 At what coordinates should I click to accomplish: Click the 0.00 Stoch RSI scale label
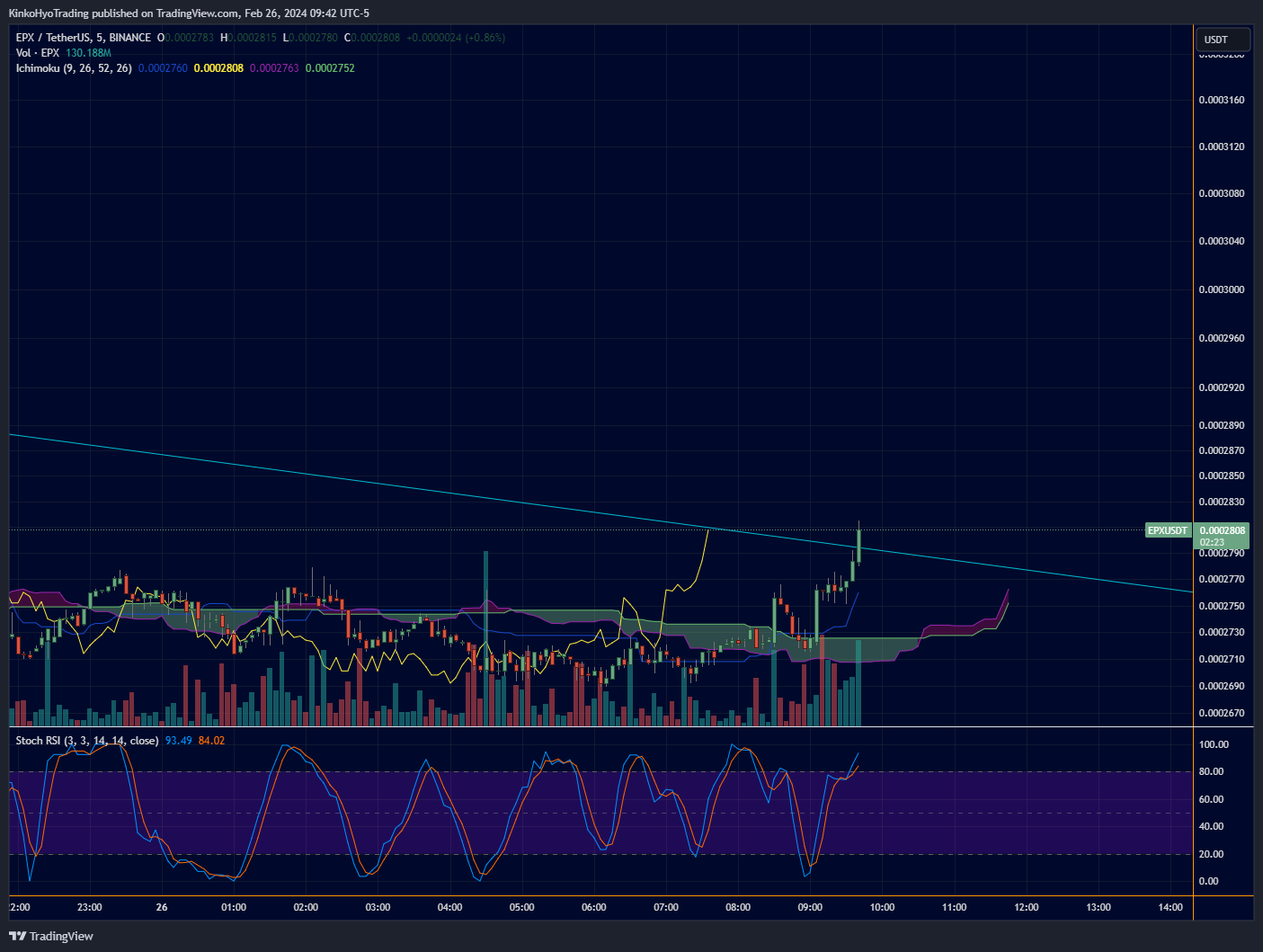pyautogui.click(x=1209, y=881)
